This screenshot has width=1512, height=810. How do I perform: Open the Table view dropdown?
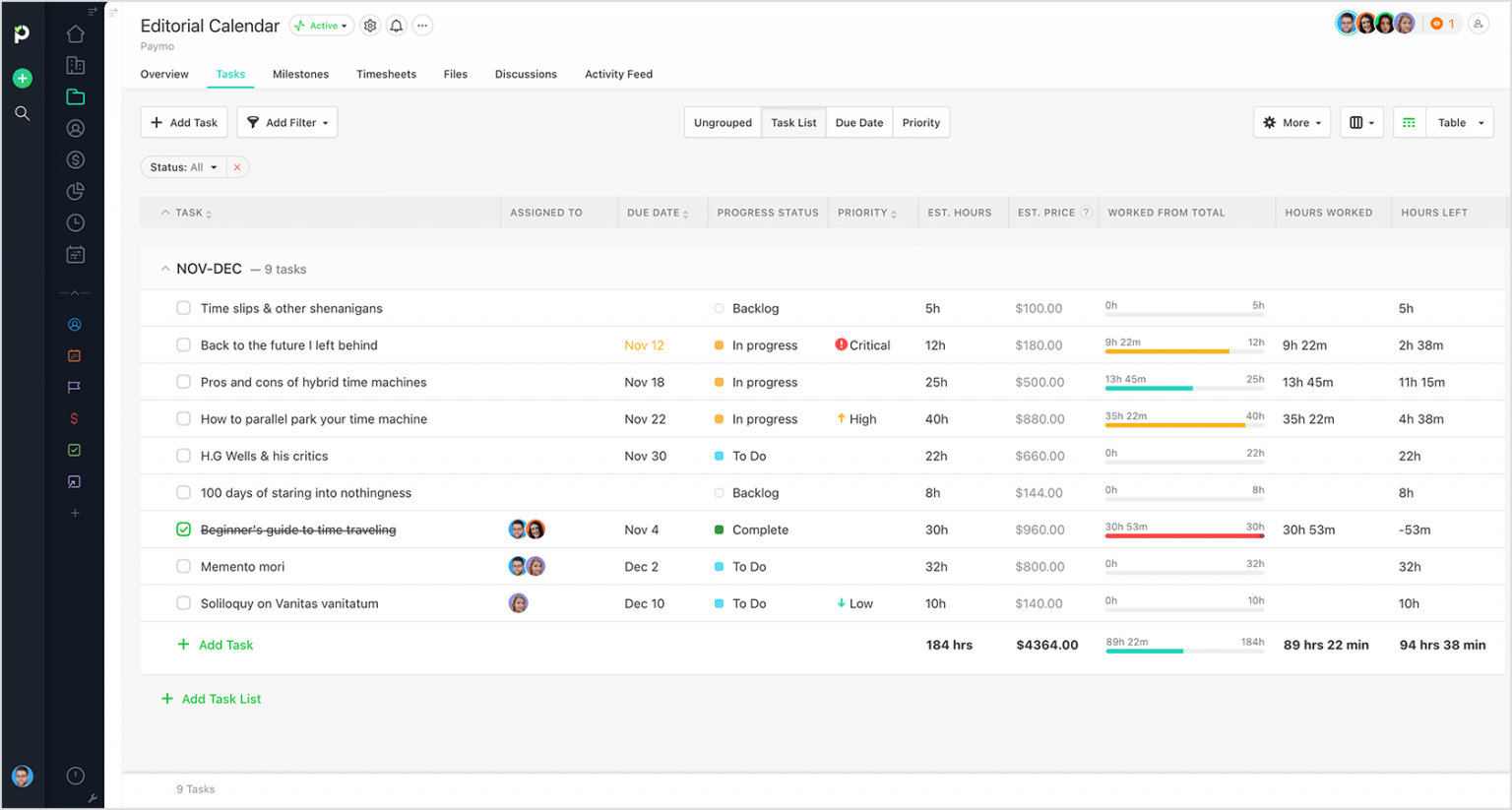click(x=1460, y=122)
